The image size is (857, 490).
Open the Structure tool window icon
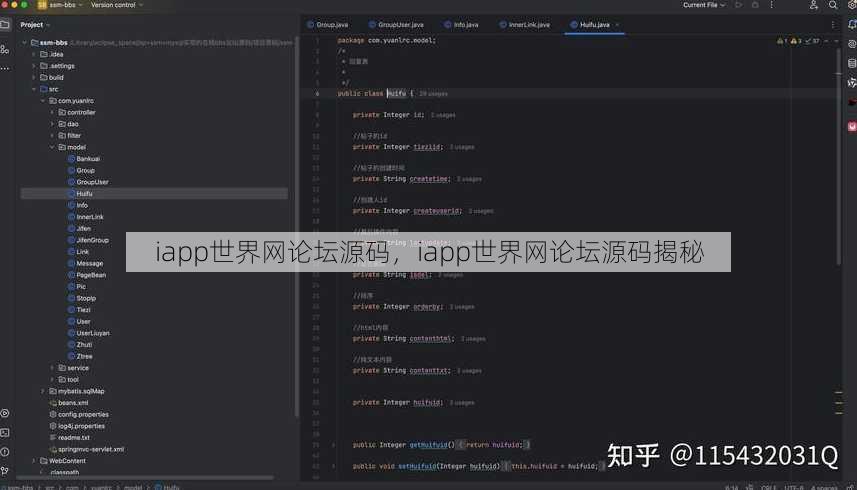(x=5, y=50)
